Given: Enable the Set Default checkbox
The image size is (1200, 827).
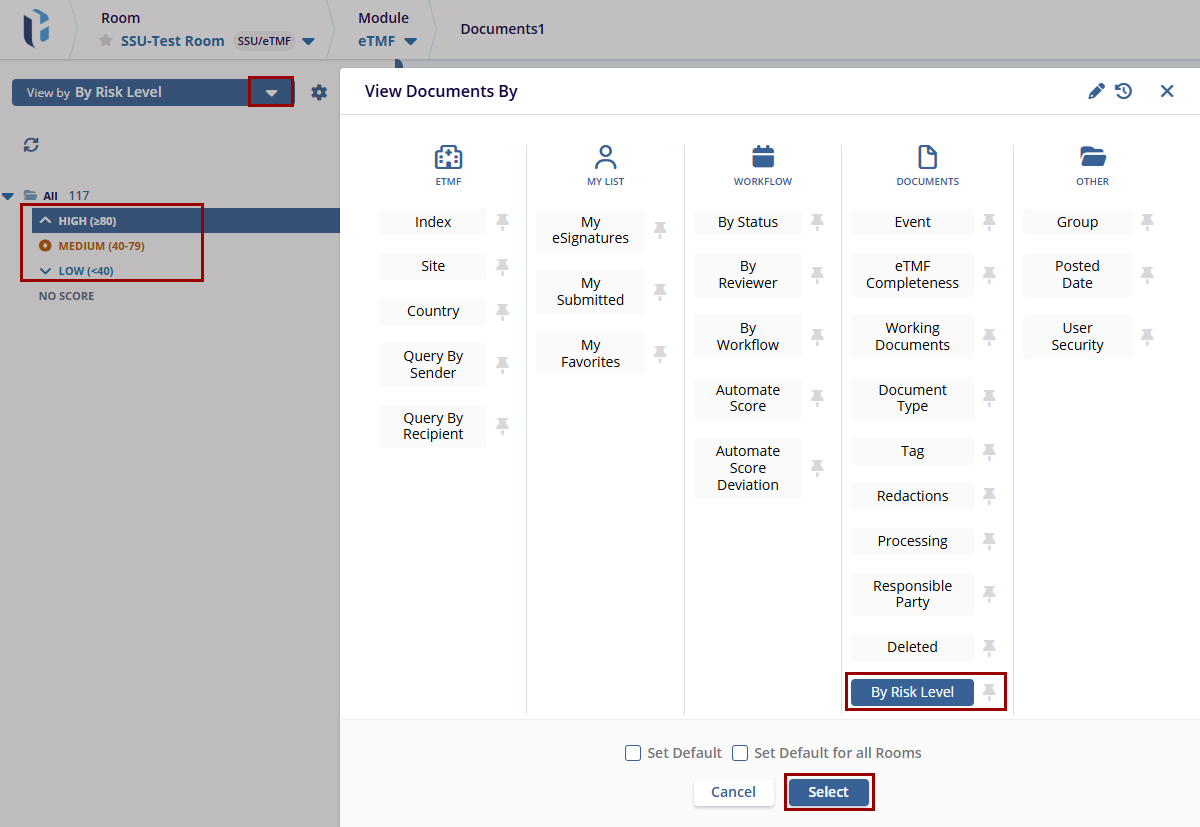Looking at the screenshot, I should point(633,753).
